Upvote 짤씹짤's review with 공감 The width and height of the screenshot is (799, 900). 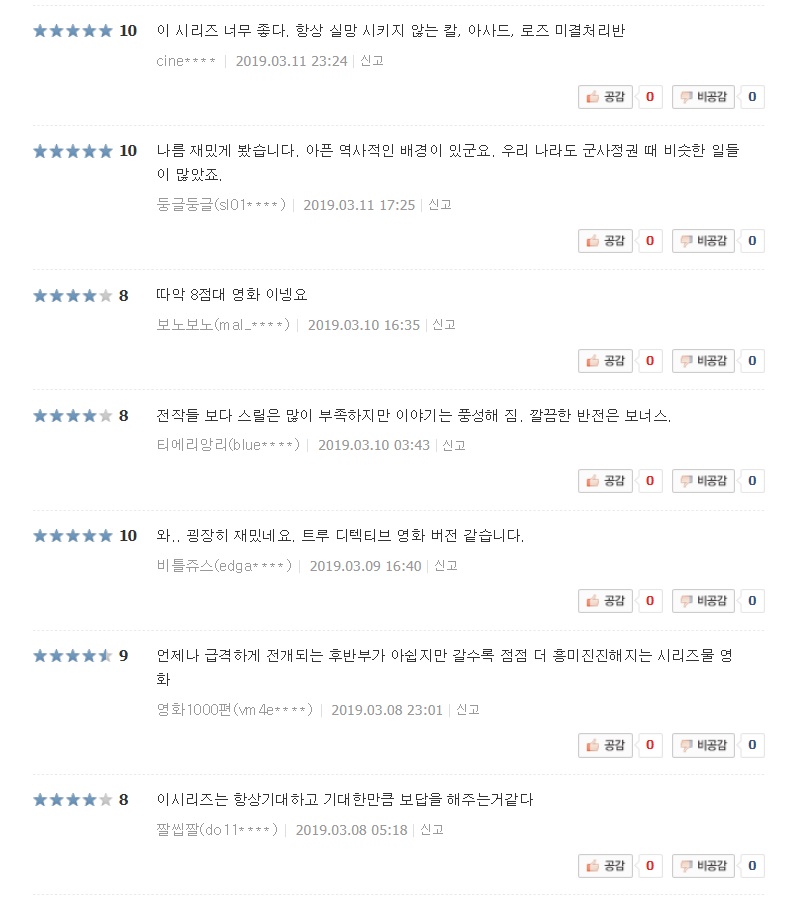click(x=605, y=866)
